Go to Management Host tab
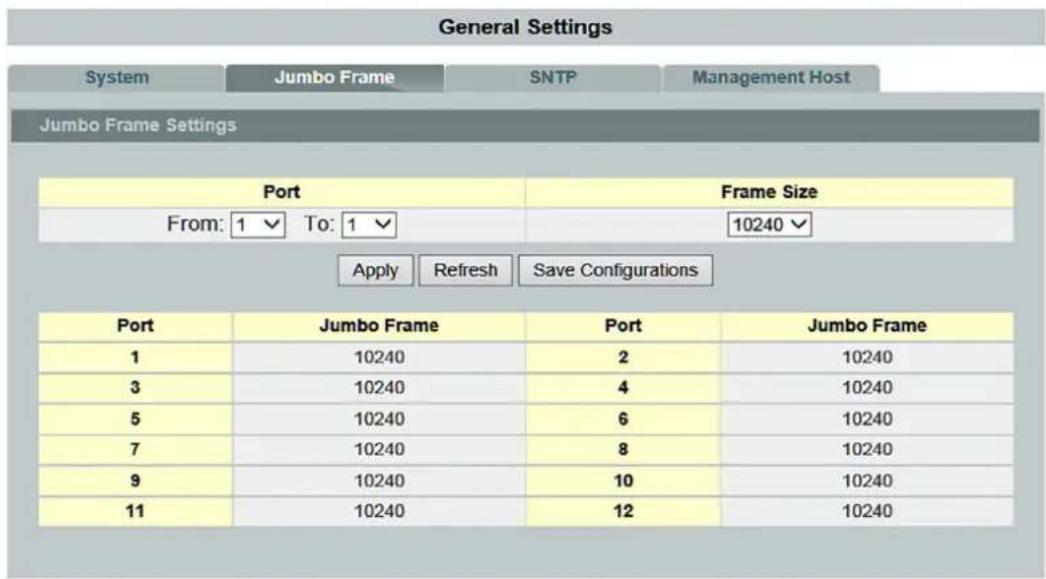This screenshot has height=579, width=1046. pyautogui.click(x=771, y=78)
